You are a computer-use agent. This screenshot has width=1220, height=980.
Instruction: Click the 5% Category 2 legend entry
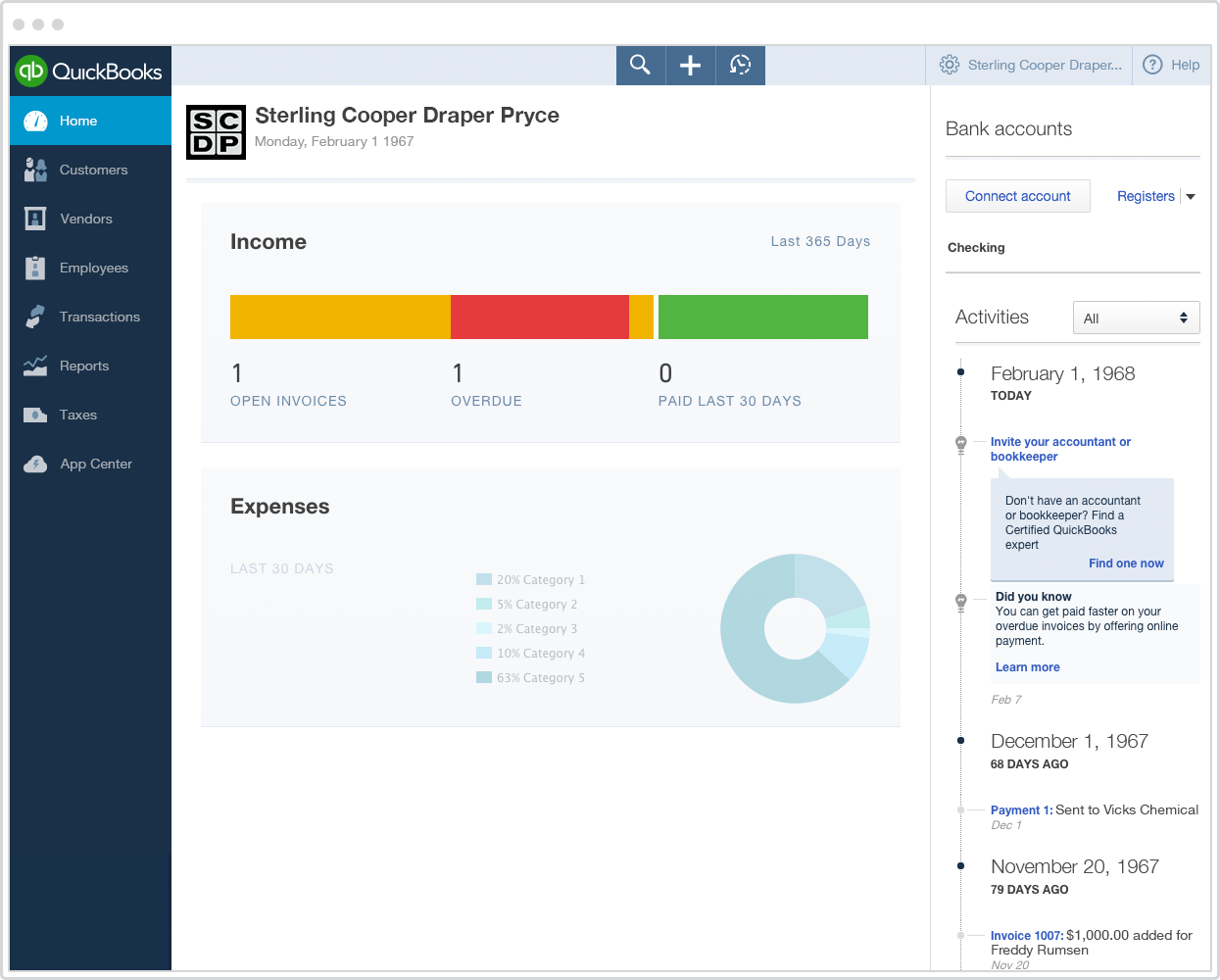point(526,605)
